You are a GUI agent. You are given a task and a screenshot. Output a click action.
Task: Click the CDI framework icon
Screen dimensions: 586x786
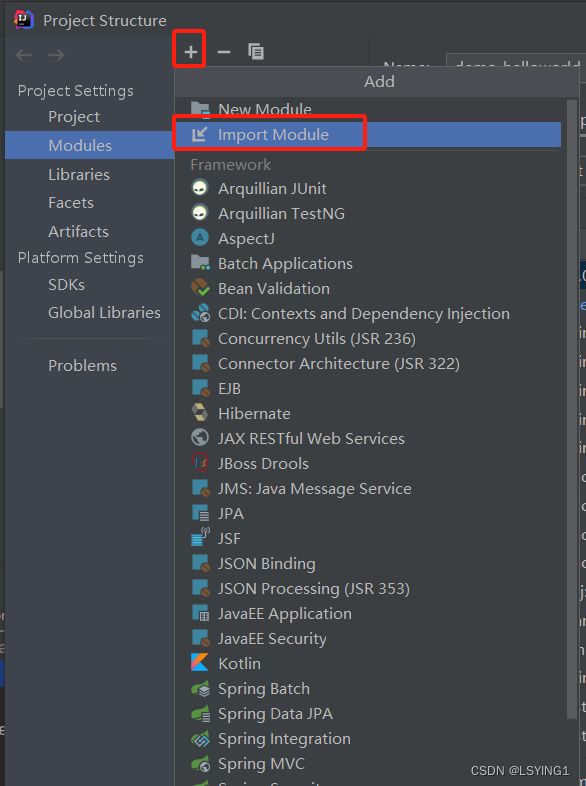tap(201, 313)
